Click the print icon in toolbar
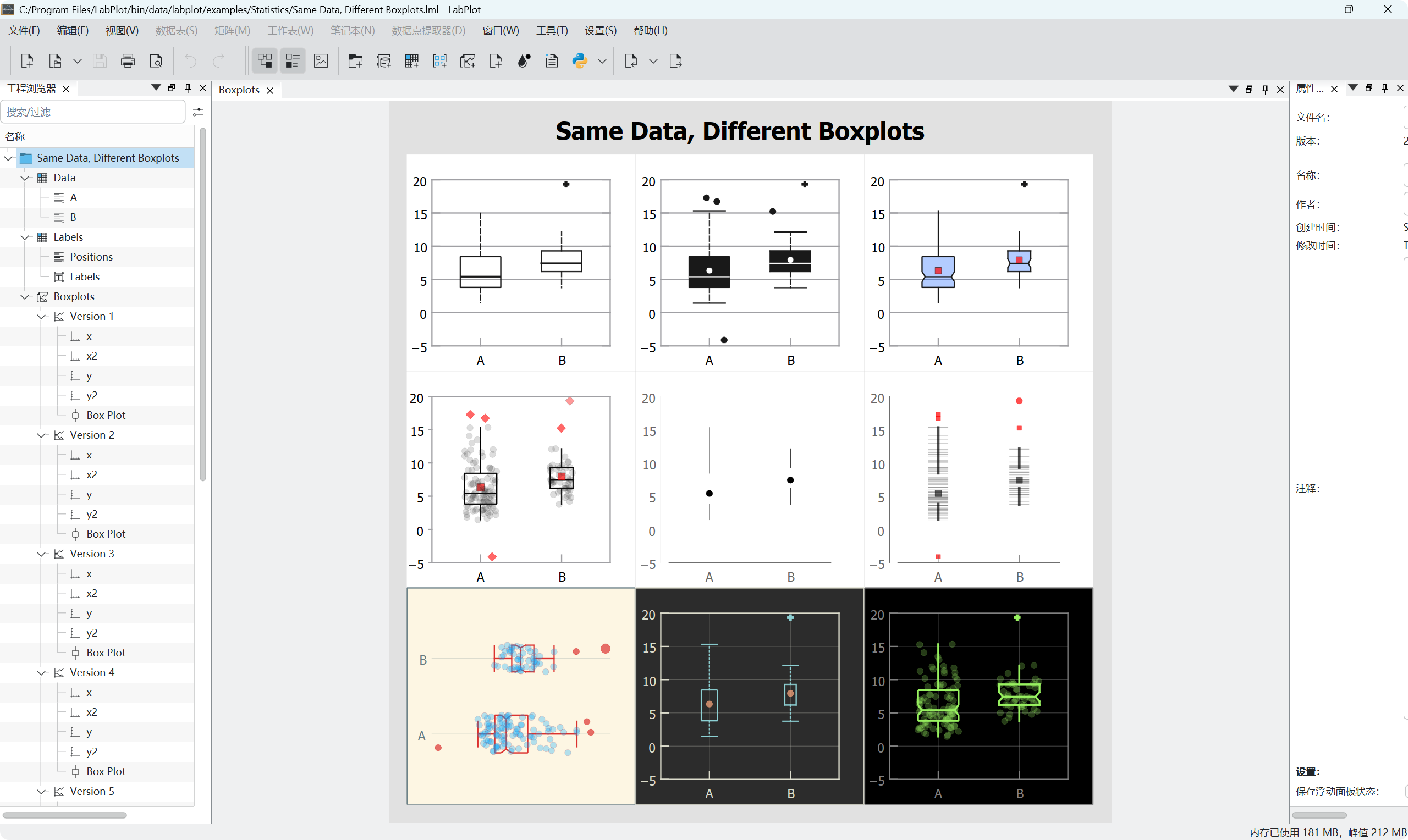Image resolution: width=1408 pixels, height=840 pixels. [x=128, y=61]
